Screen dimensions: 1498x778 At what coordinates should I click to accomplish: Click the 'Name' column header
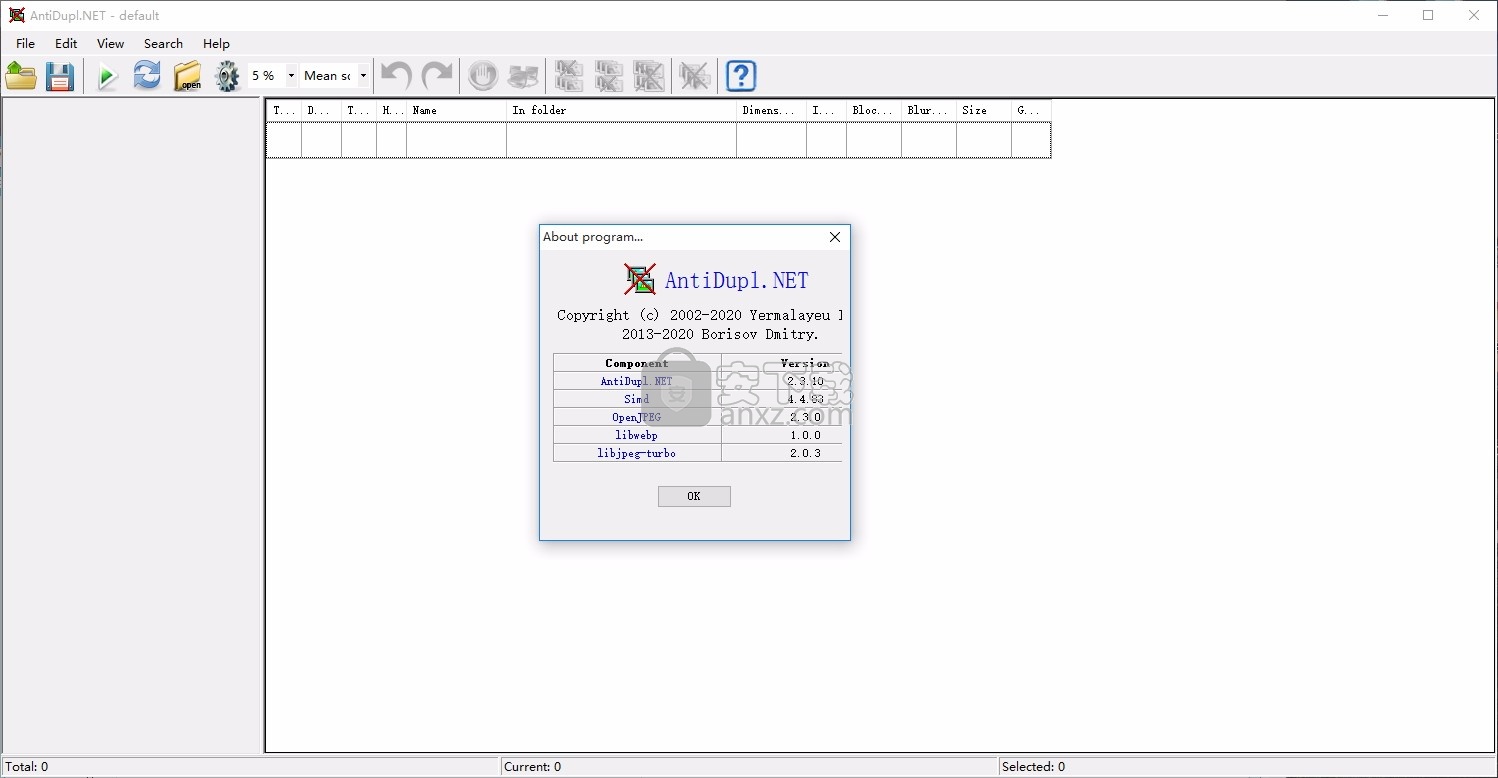[x=456, y=110]
